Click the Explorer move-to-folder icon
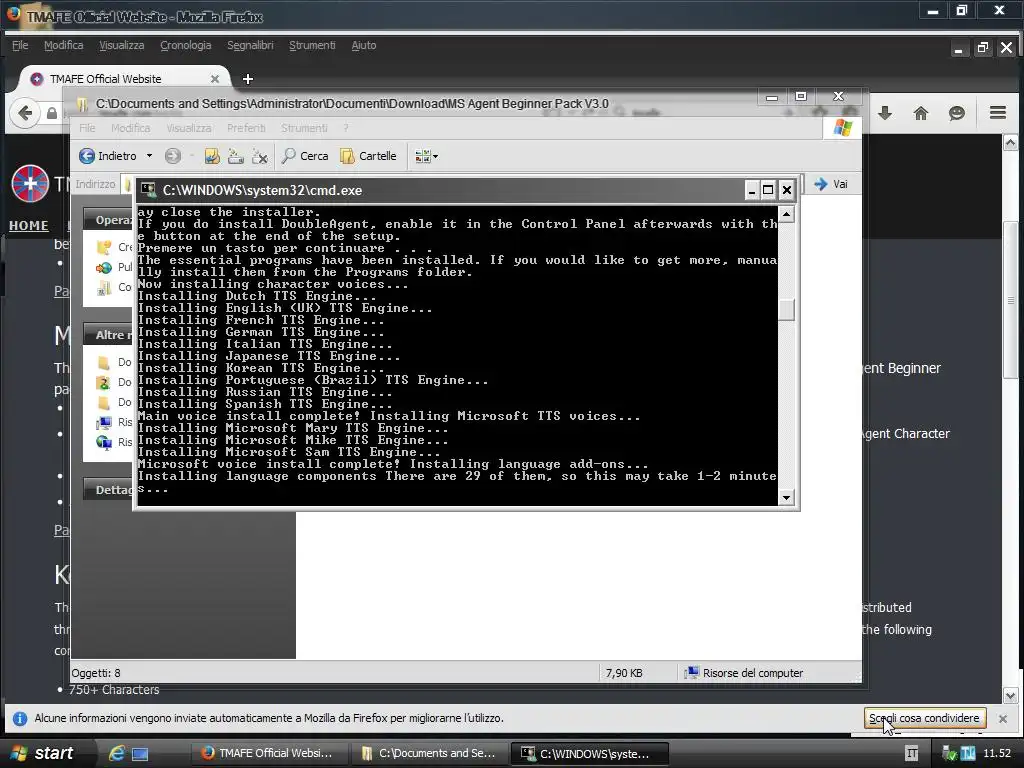This screenshot has width=1024, height=768. 212,156
